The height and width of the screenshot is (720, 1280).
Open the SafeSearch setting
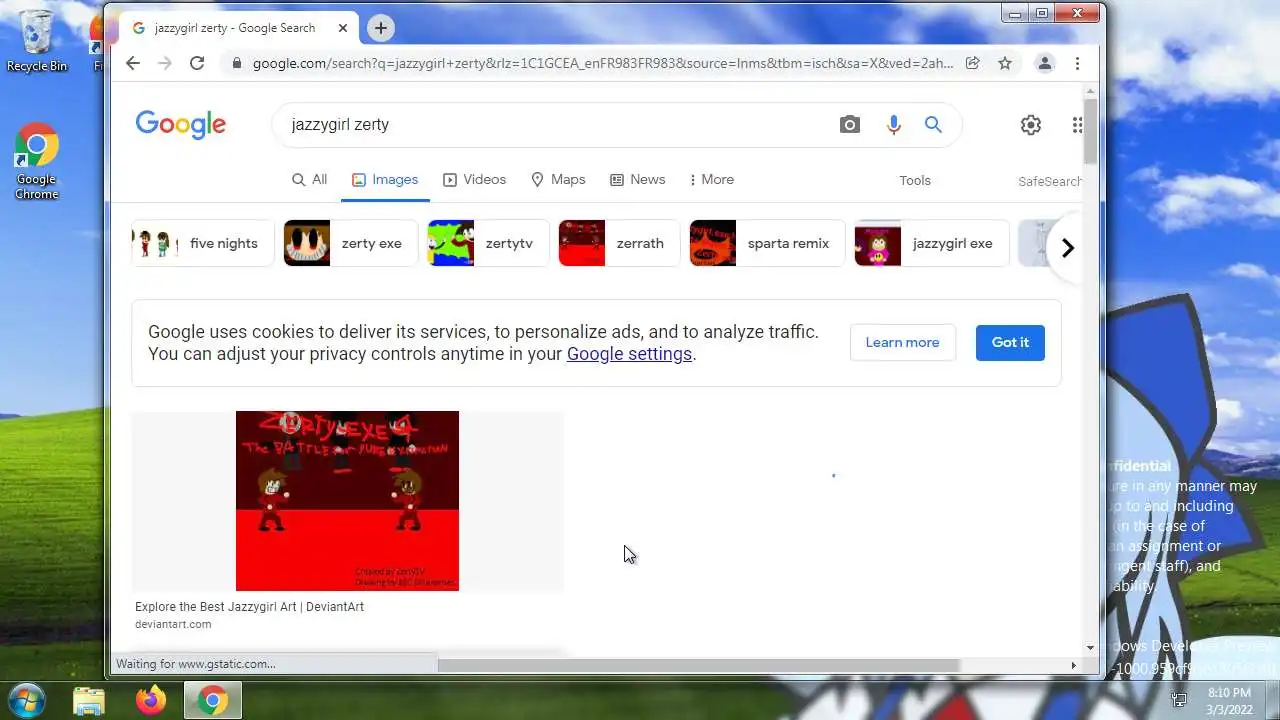click(x=1049, y=182)
